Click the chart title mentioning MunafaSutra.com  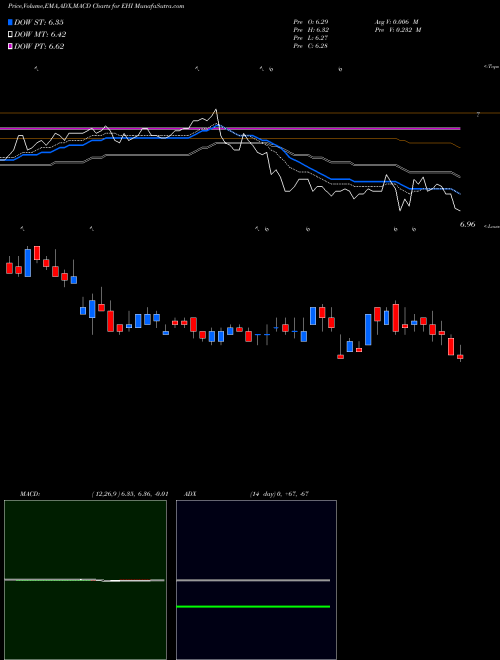click(x=96, y=7)
